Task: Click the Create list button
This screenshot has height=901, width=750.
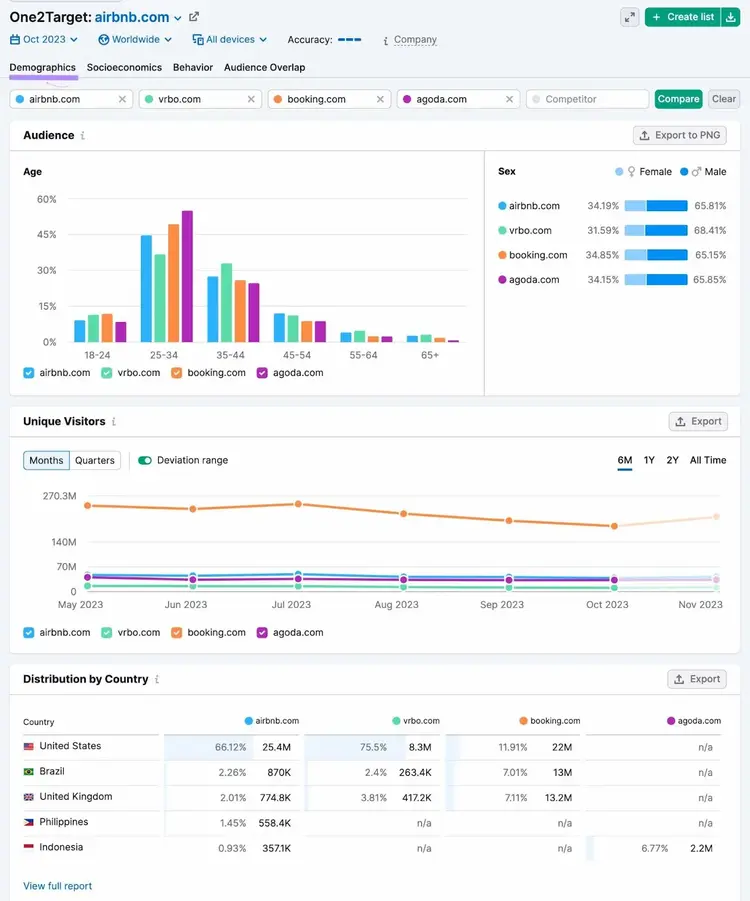Action: coord(683,17)
